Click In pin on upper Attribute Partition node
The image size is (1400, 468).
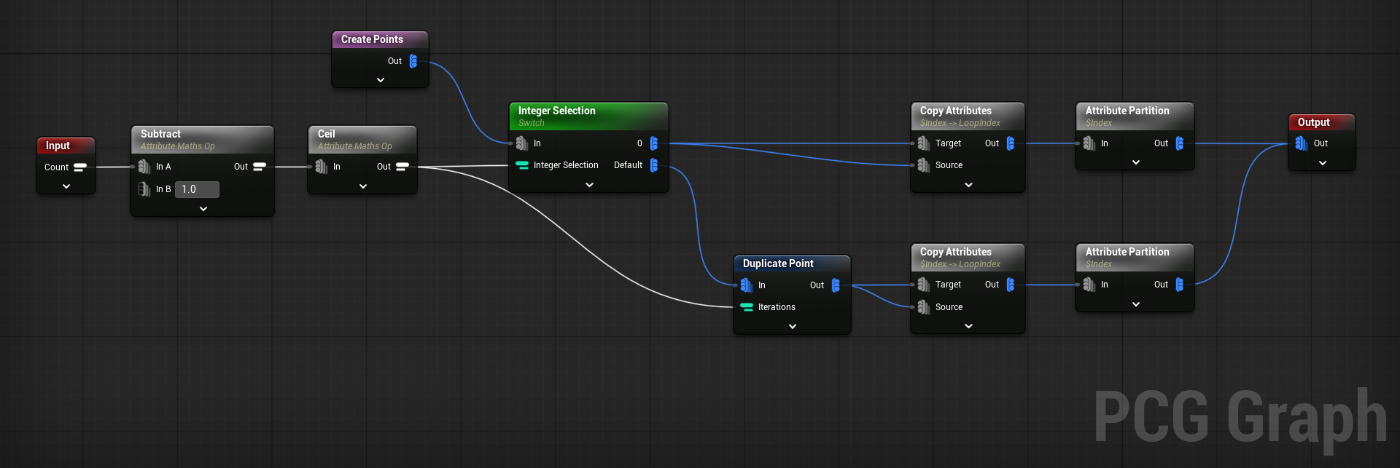[x=1089, y=143]
